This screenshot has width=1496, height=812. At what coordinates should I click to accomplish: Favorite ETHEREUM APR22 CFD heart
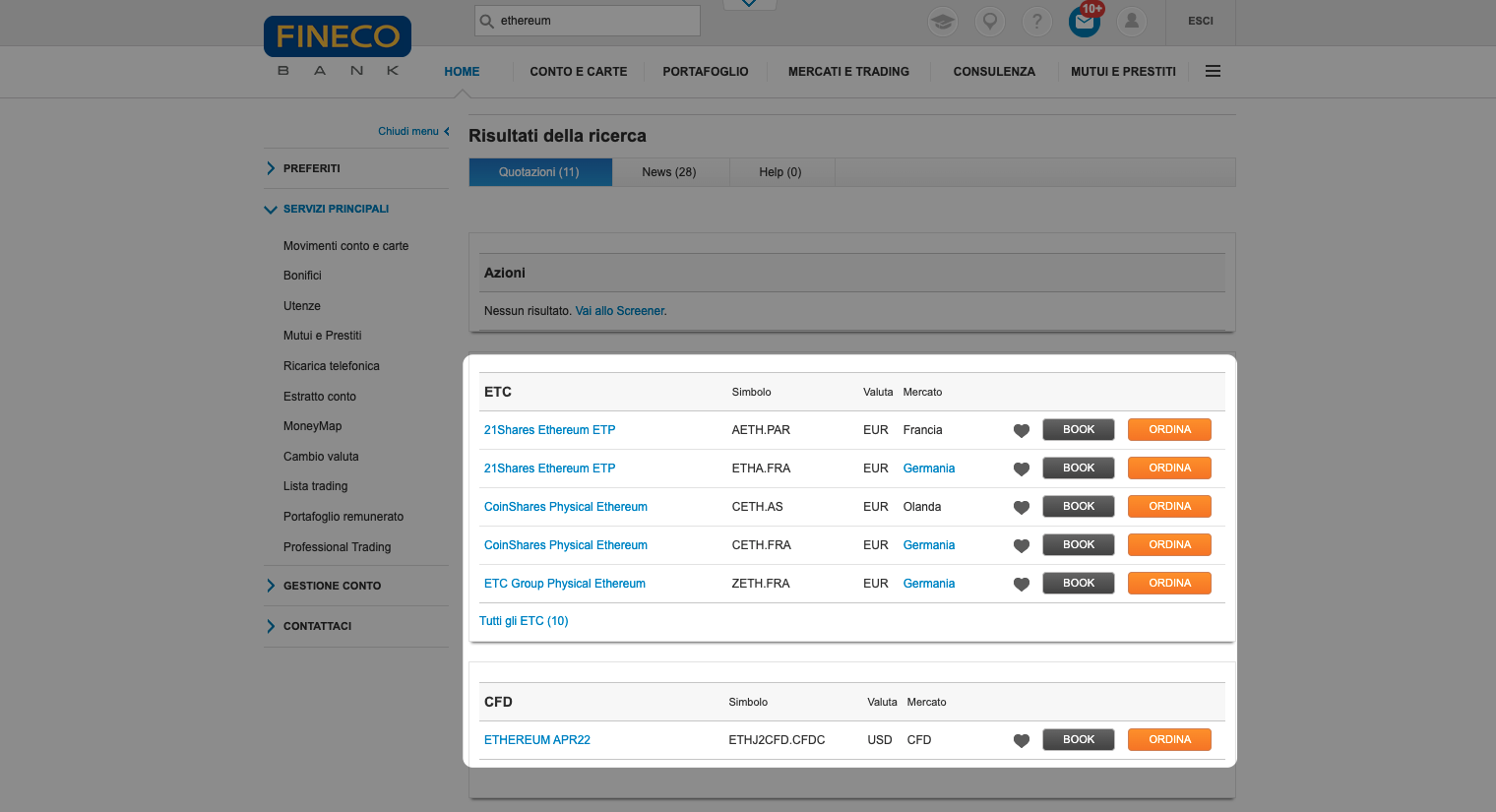(1022, 740)
